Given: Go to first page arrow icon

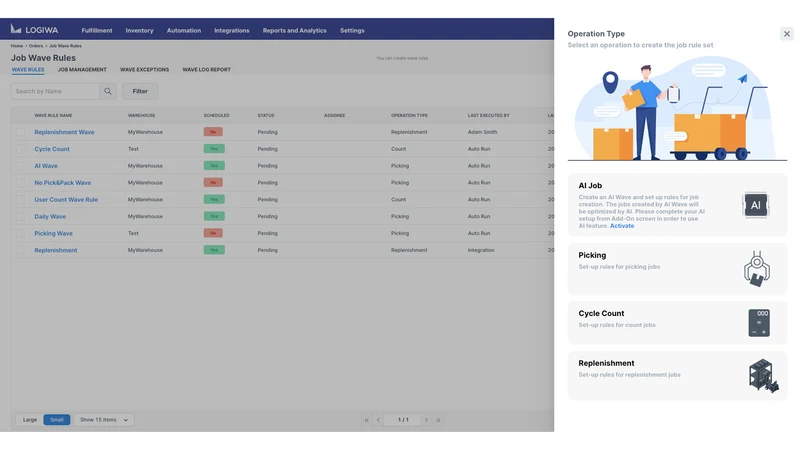Looking at the screenshot, I should 366,420.
